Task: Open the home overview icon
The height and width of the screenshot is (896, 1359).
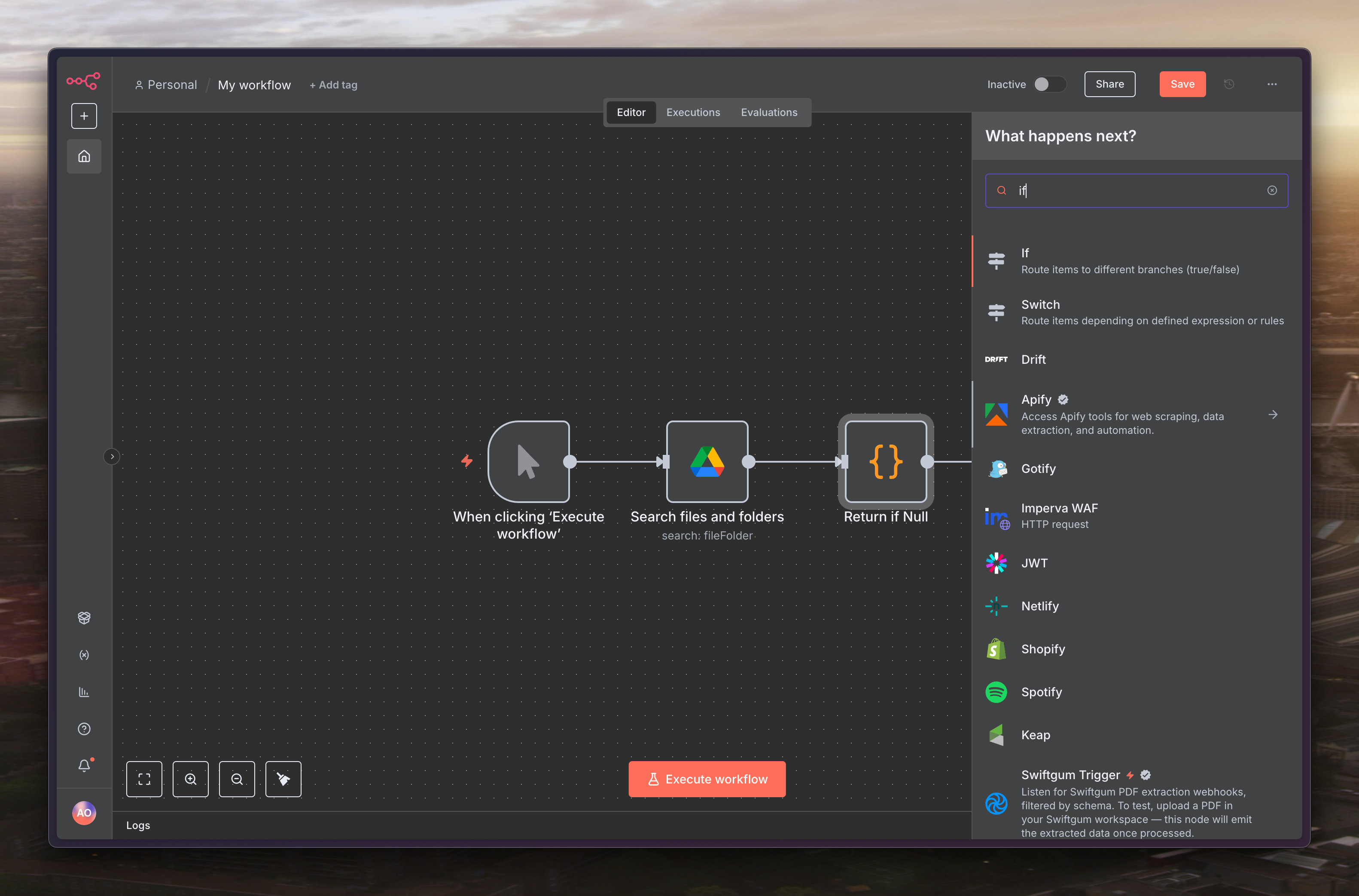Action: pos(84,156)
